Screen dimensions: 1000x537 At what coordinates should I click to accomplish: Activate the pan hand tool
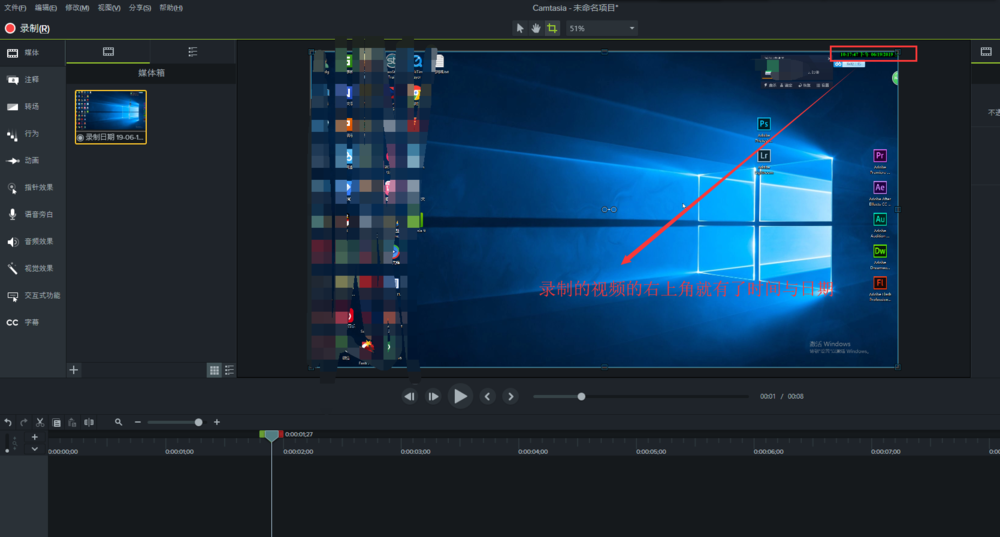click(535, 28)
